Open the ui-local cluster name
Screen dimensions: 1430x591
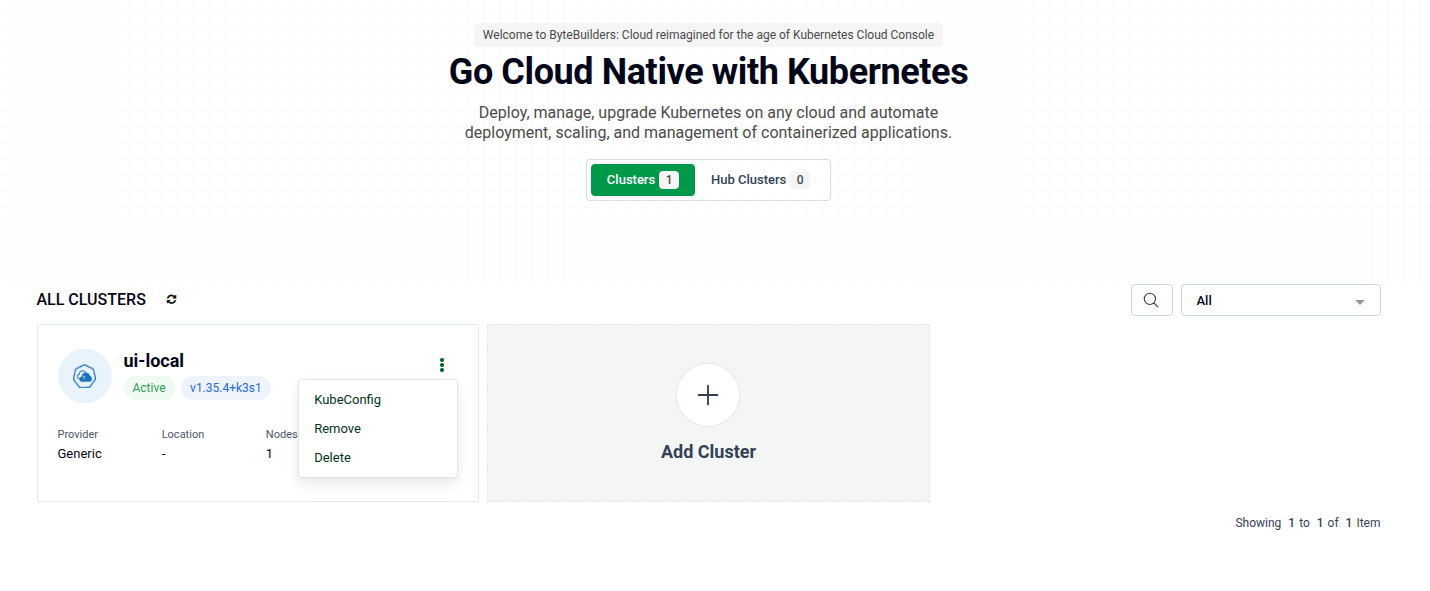tap(154, 361)
